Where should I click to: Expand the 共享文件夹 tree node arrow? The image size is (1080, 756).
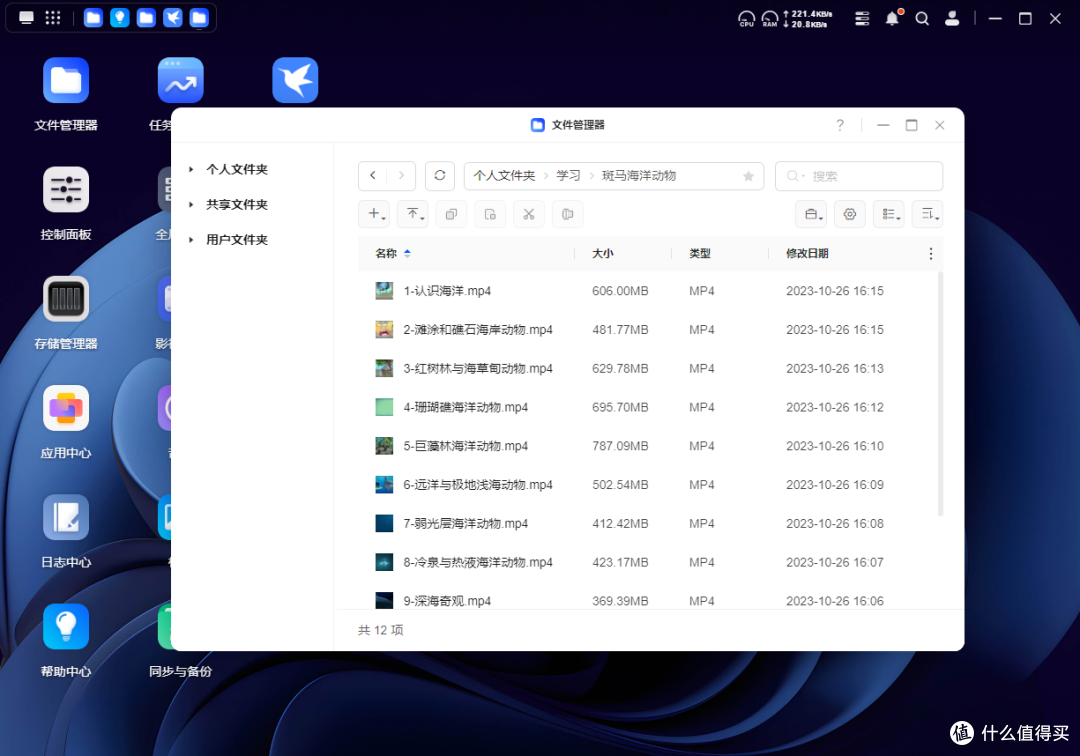(191, 204)
